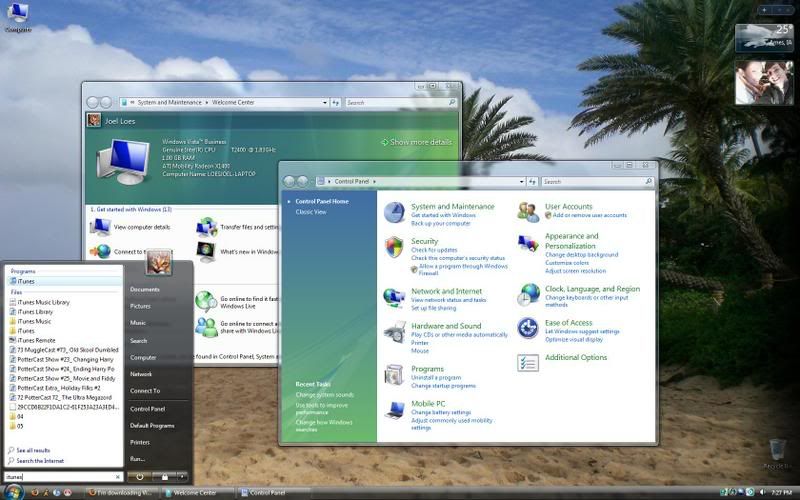Image resolution: width=800 pixels, height=500 pixels.
Task: Click the Windows Start orb
Action: click(14, 492)
